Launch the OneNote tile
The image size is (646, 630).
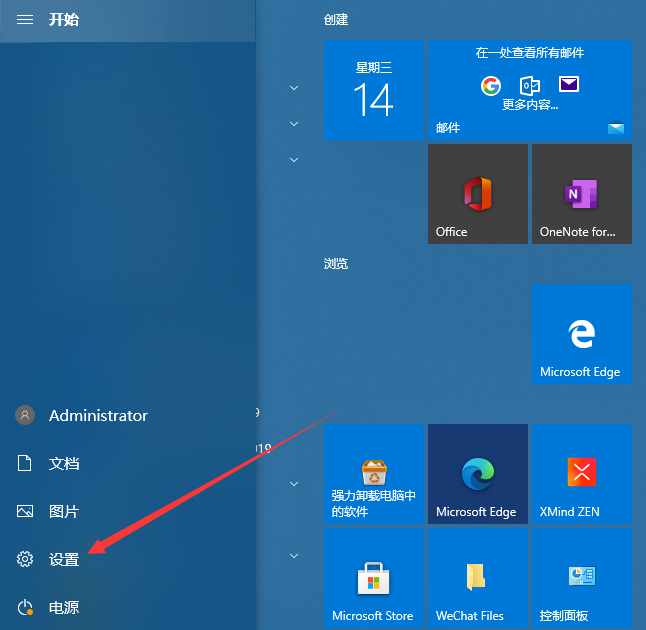click(581, 193)
